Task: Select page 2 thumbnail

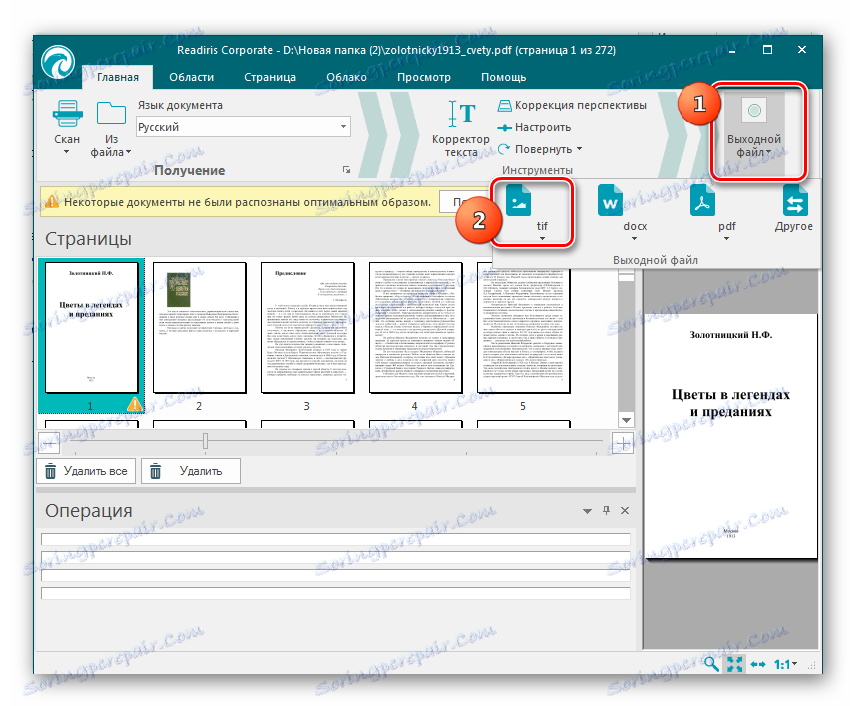Action: tap(199, 328)
